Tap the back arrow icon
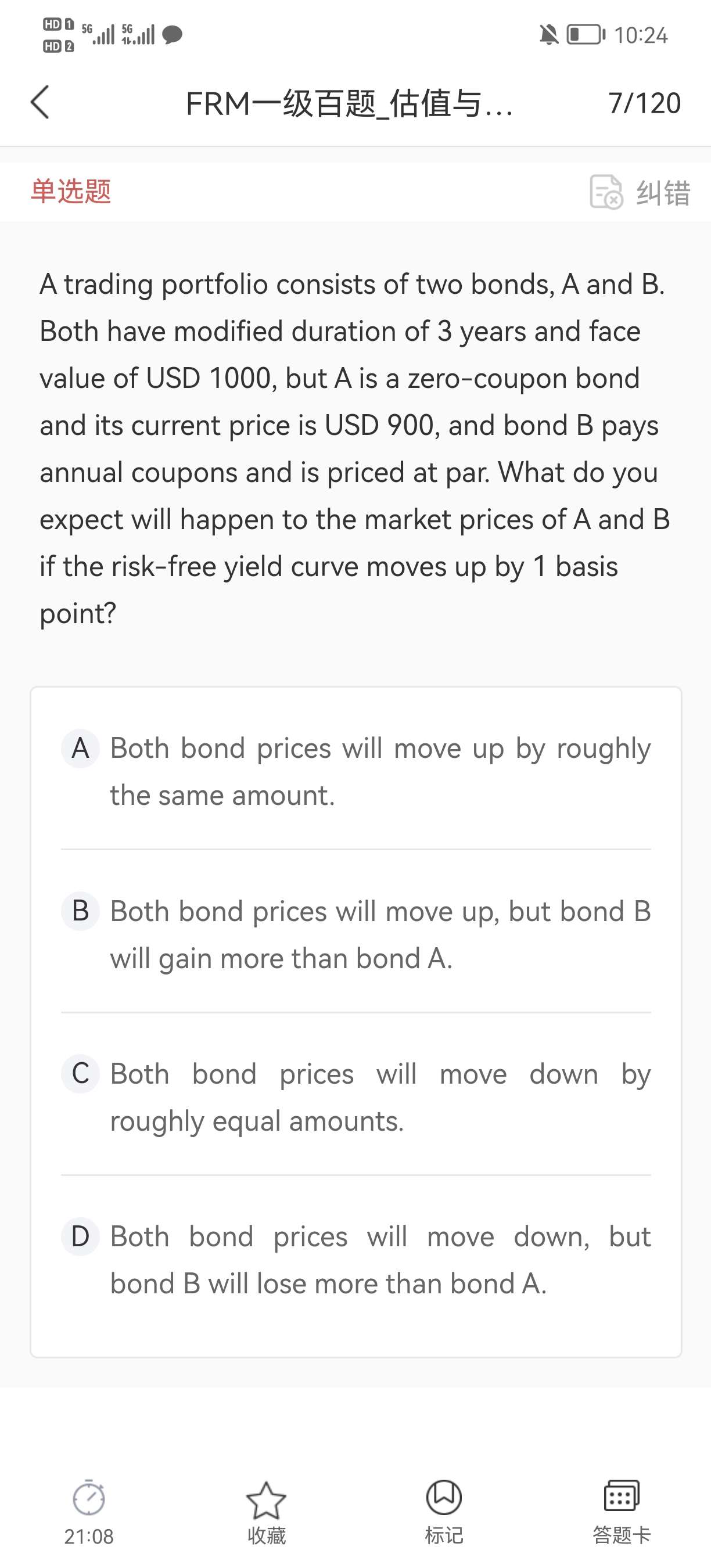This screenshot has height=1568, width=711. [x=40, y=102]
